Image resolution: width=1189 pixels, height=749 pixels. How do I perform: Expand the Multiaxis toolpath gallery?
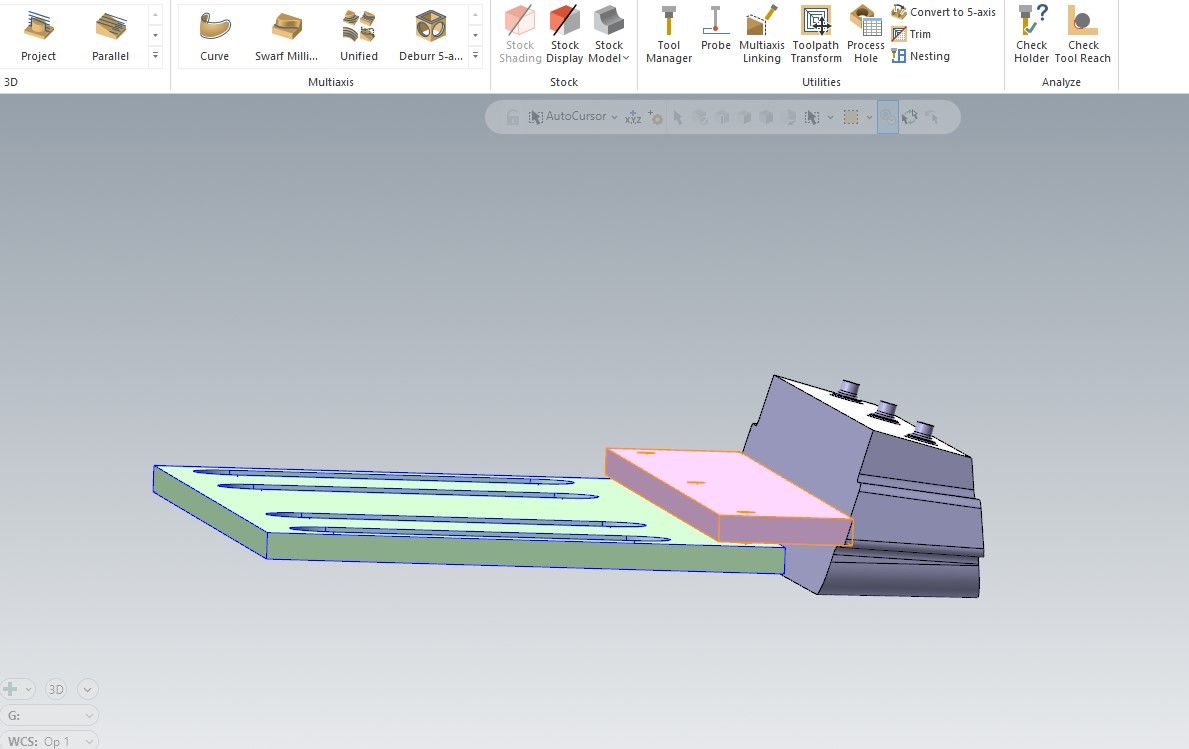pos(476,57)
